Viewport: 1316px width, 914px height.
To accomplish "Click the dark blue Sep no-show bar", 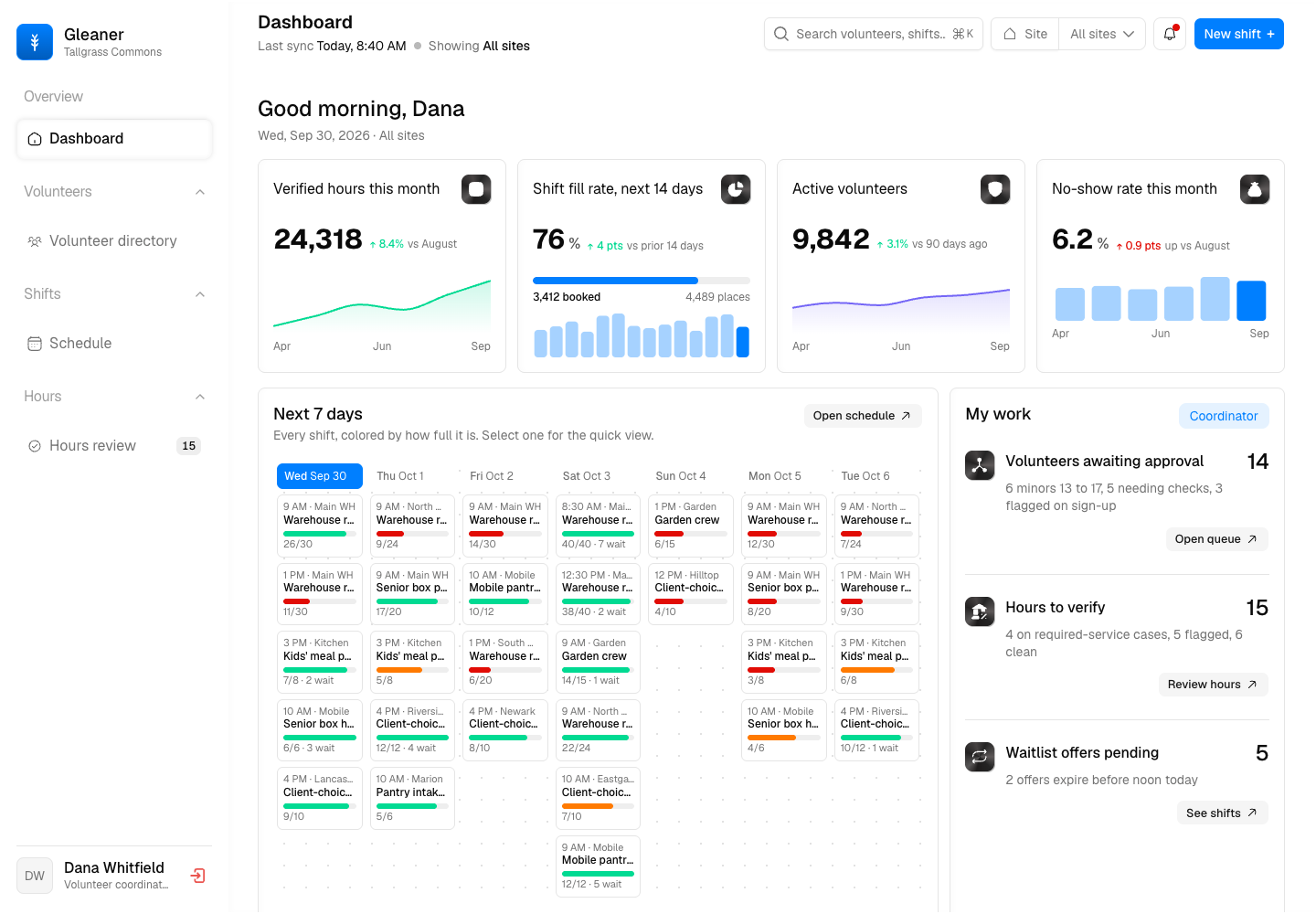I will coord(1251,301).
